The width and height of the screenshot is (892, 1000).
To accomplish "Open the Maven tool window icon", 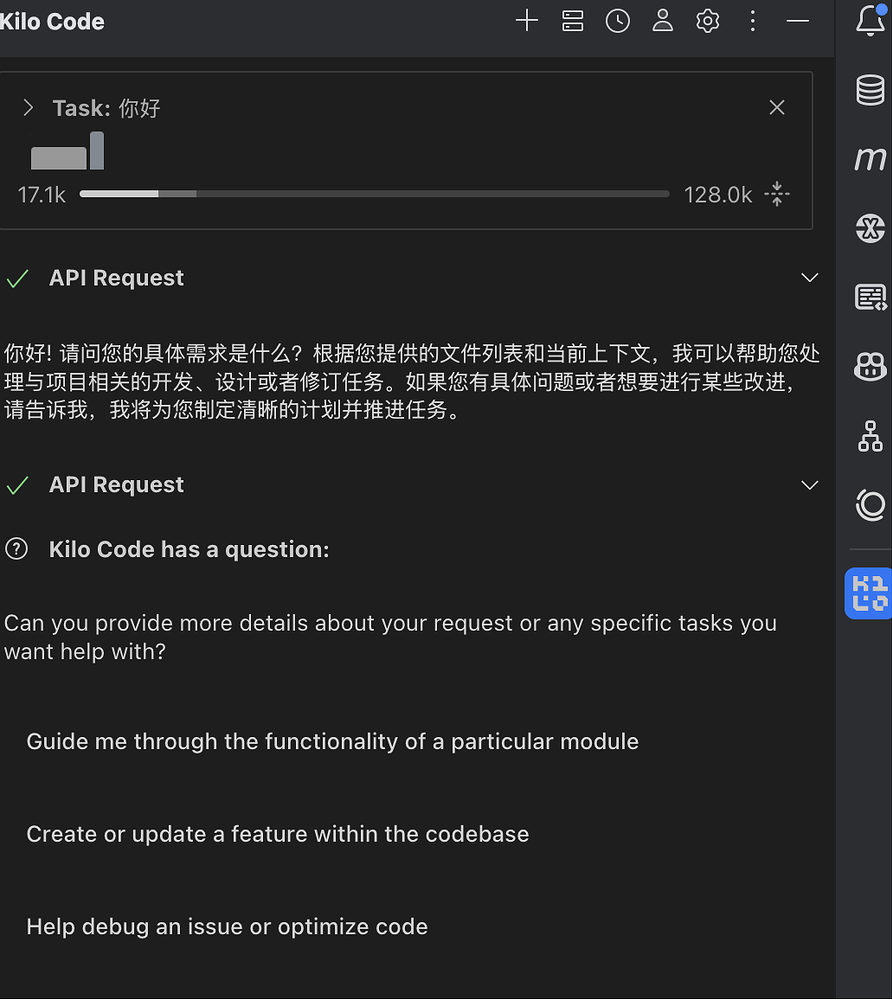I will pos(870,159).
